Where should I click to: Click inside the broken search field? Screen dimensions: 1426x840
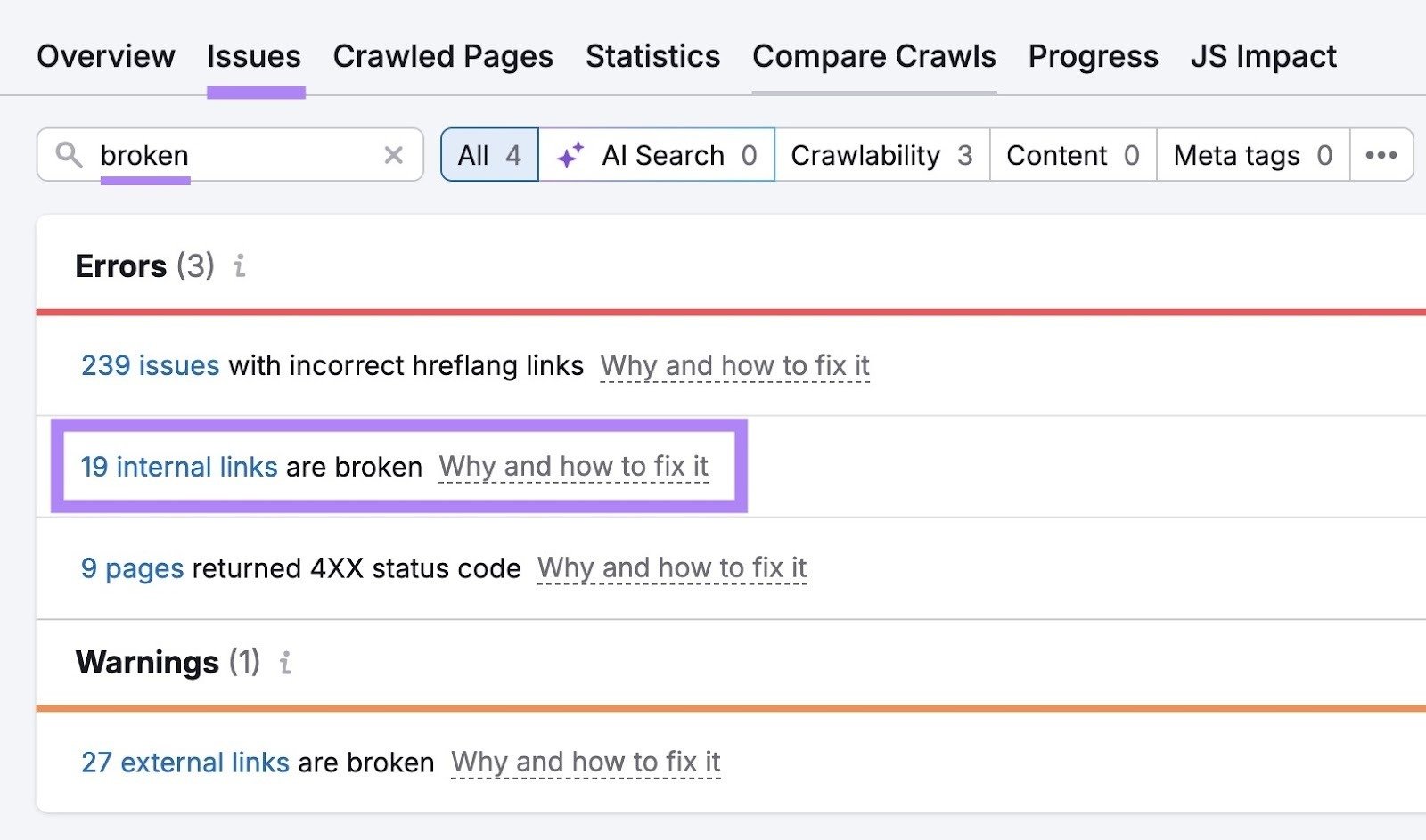coord(223,155)
